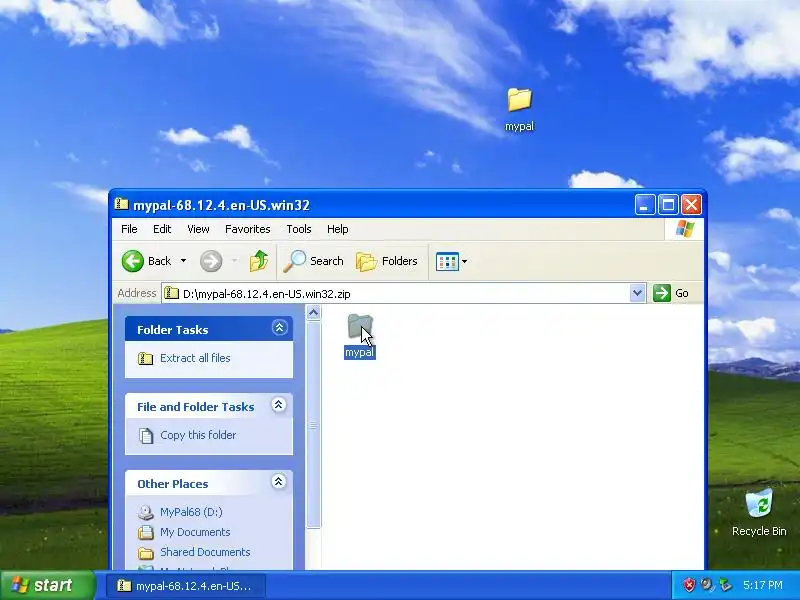Image resolution: width=800 pixels, height=600 pixels.
Task: Expand the address bar dropdown
Action: click(637, 293)
